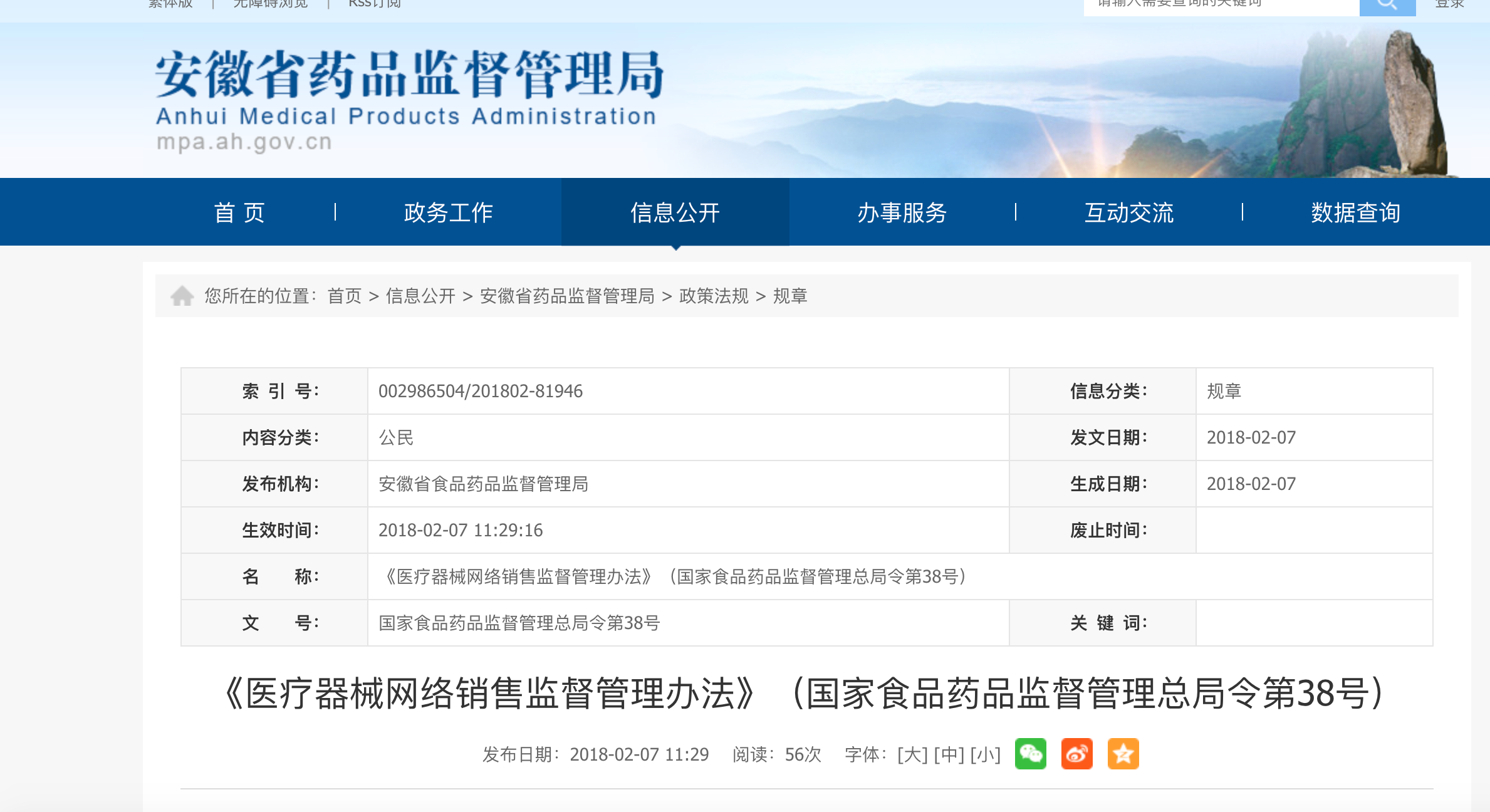Click 安徽省药品监督管理局 breadcrumb link
The image size is (1490, 812).
(567, 296)
